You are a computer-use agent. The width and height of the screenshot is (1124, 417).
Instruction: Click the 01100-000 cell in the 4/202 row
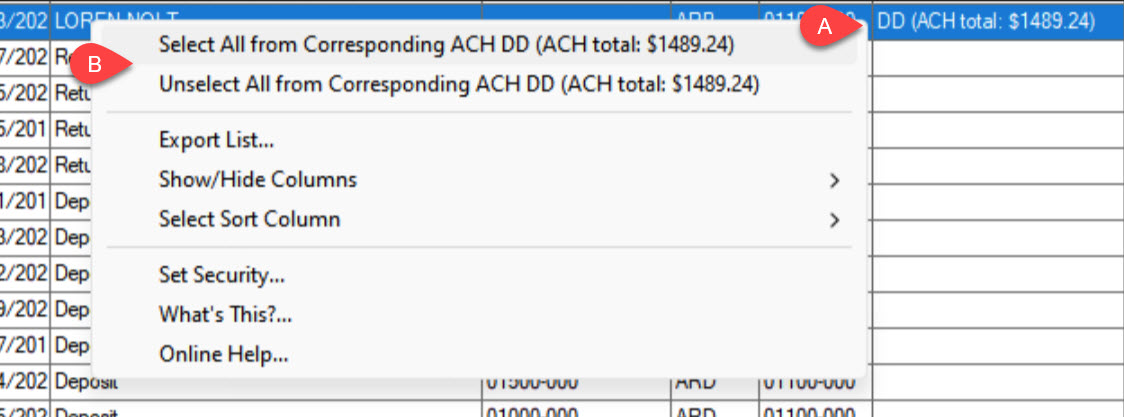click(815, 382)
